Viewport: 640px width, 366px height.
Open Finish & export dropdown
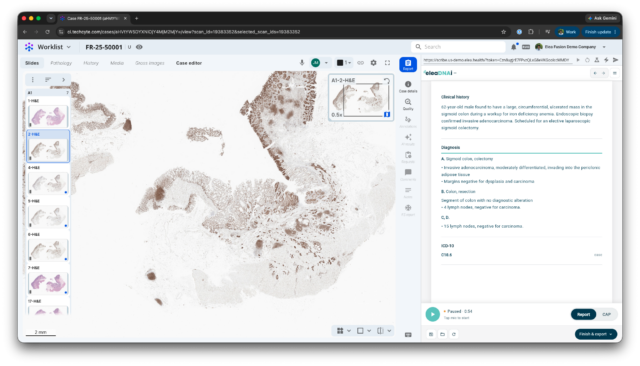[x=596, y=334]
